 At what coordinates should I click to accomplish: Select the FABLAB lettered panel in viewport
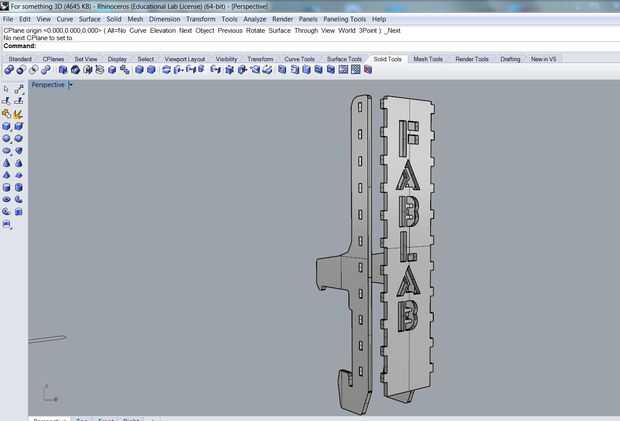(409, 249)
